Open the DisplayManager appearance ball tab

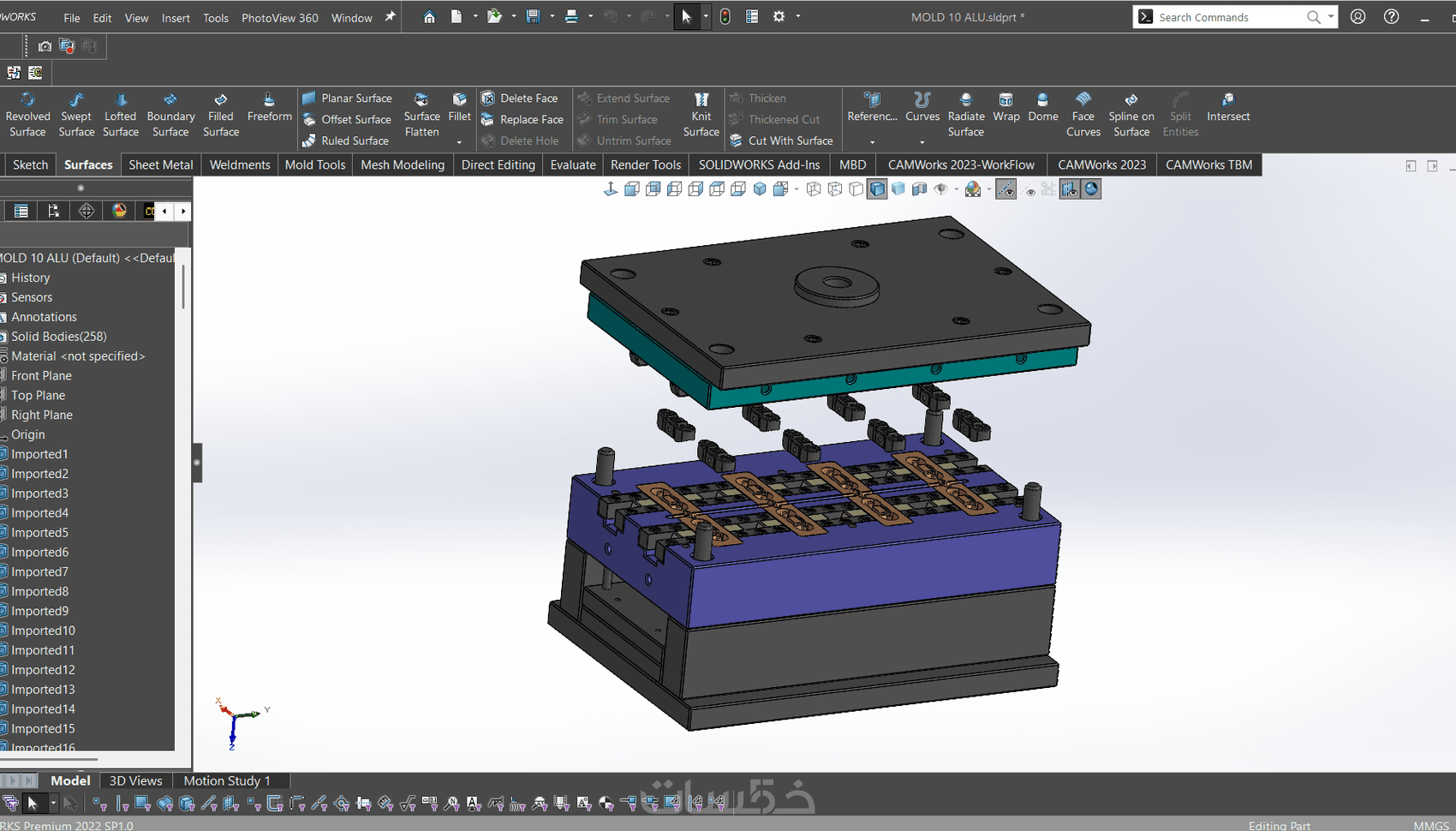point(119,211)
